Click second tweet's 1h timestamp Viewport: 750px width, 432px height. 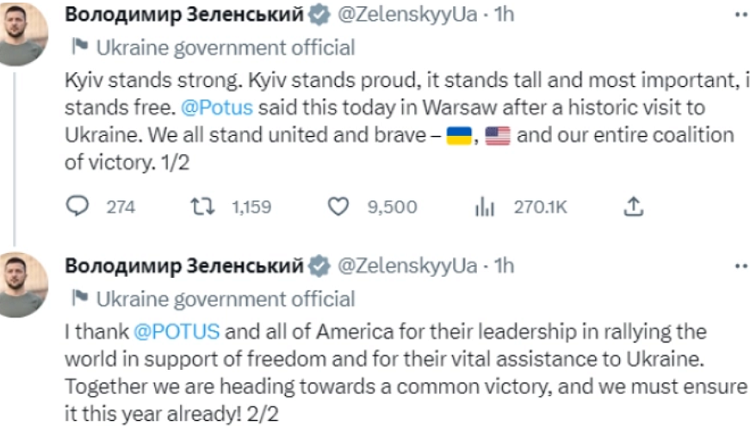504,265
